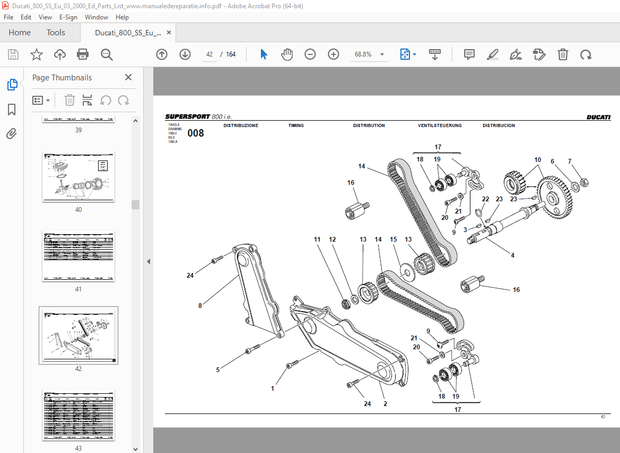Go to next page arrow
The height and width of the screenshot is (453, 620).
185,54
